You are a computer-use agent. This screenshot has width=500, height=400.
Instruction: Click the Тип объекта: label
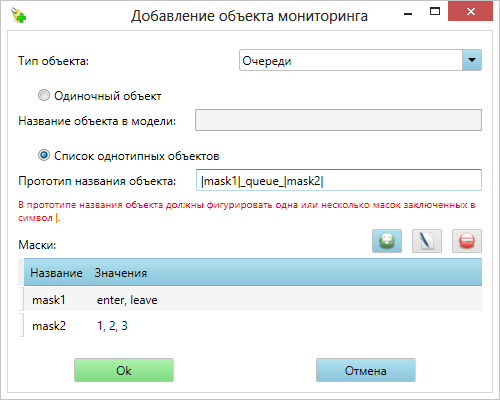[x=54, y=61]
